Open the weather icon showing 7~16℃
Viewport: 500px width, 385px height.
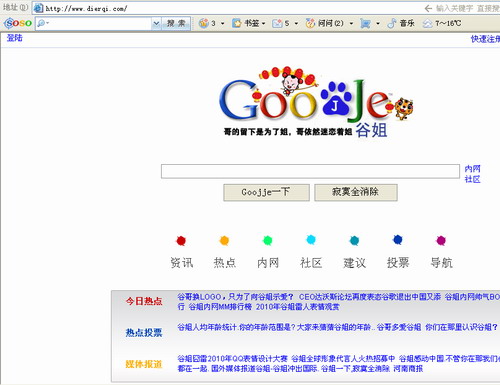click(427, 24)
